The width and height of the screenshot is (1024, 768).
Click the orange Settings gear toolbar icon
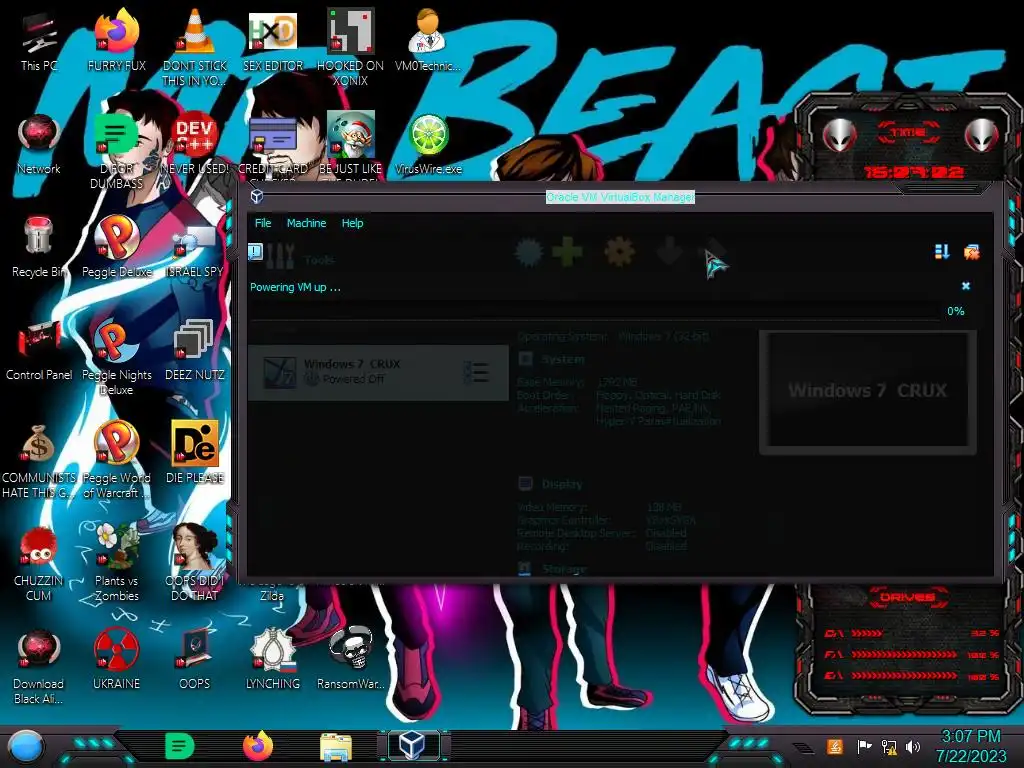pyautogui.click(x=618, y=252)
